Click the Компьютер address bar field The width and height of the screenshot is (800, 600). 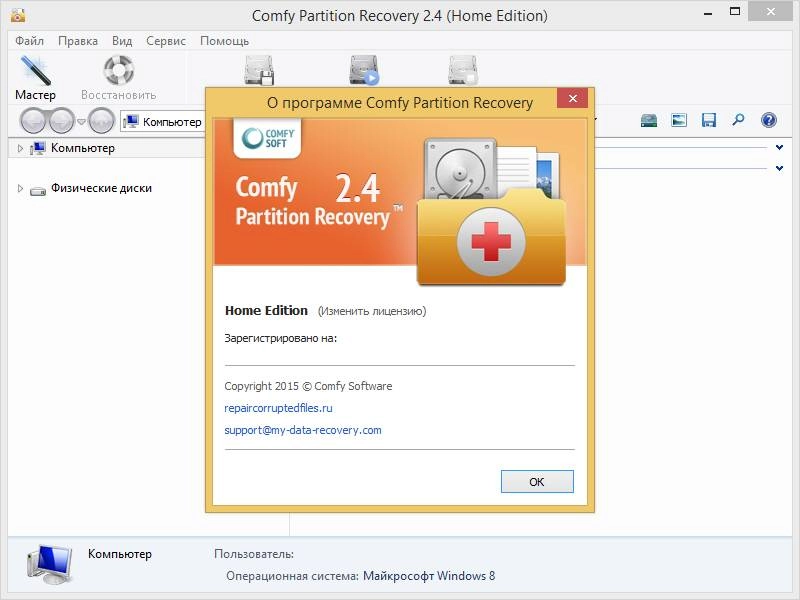click(x=163, y=122)
